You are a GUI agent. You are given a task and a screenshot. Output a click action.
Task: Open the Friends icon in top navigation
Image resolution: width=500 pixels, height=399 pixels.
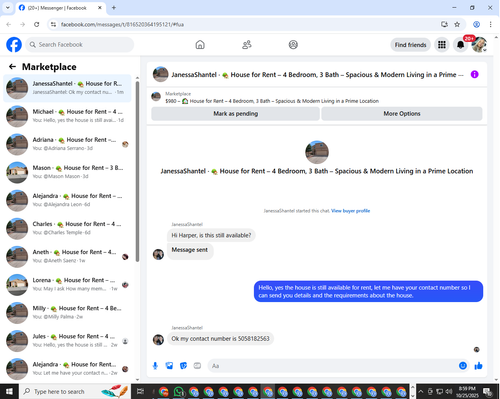(x=247, y=45)
